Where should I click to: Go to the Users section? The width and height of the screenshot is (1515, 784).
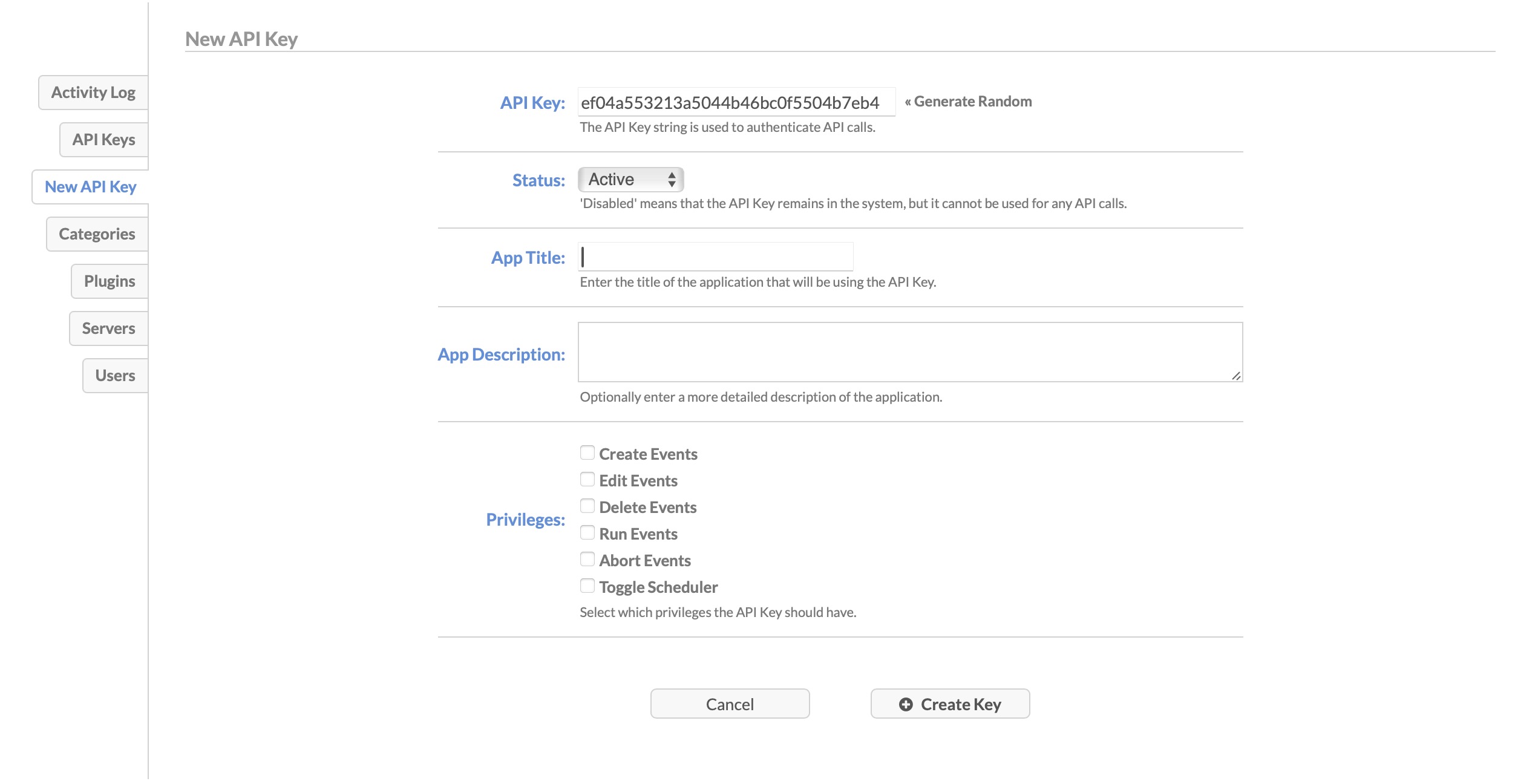coord(114,375)
